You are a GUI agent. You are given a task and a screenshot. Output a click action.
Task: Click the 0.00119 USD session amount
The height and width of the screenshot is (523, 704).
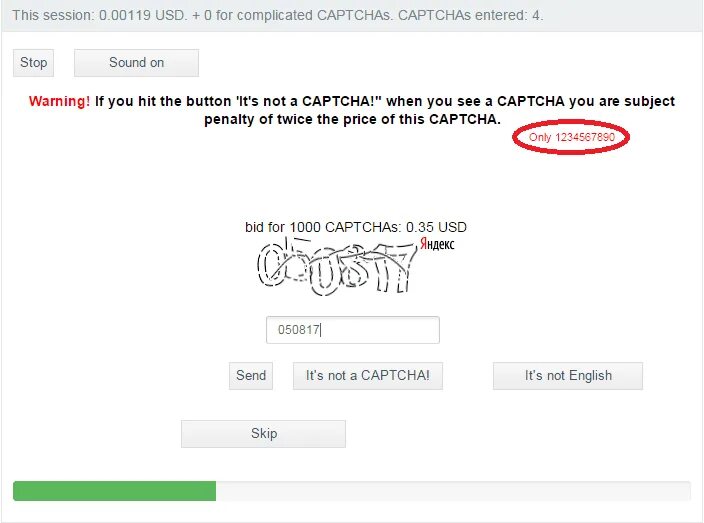click(x=142, y=15)
